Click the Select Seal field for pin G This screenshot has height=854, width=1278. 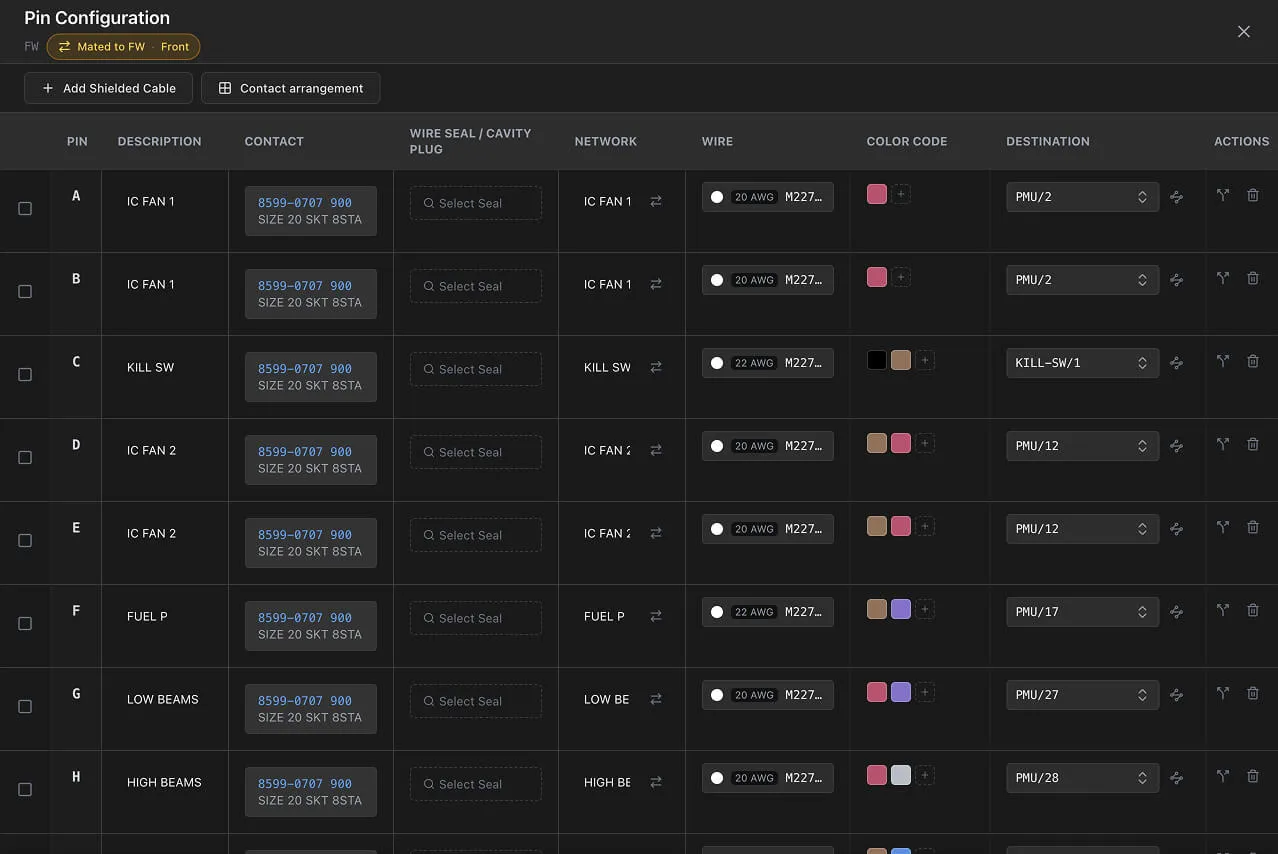point(476,701)
